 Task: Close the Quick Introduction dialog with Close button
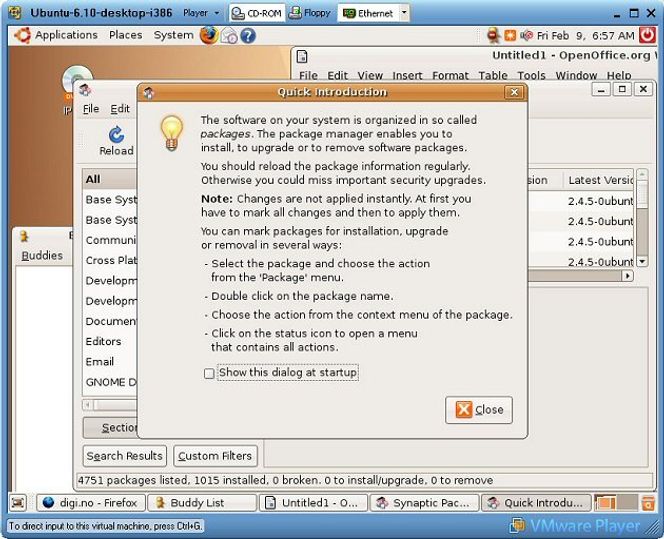pos(479,410)
